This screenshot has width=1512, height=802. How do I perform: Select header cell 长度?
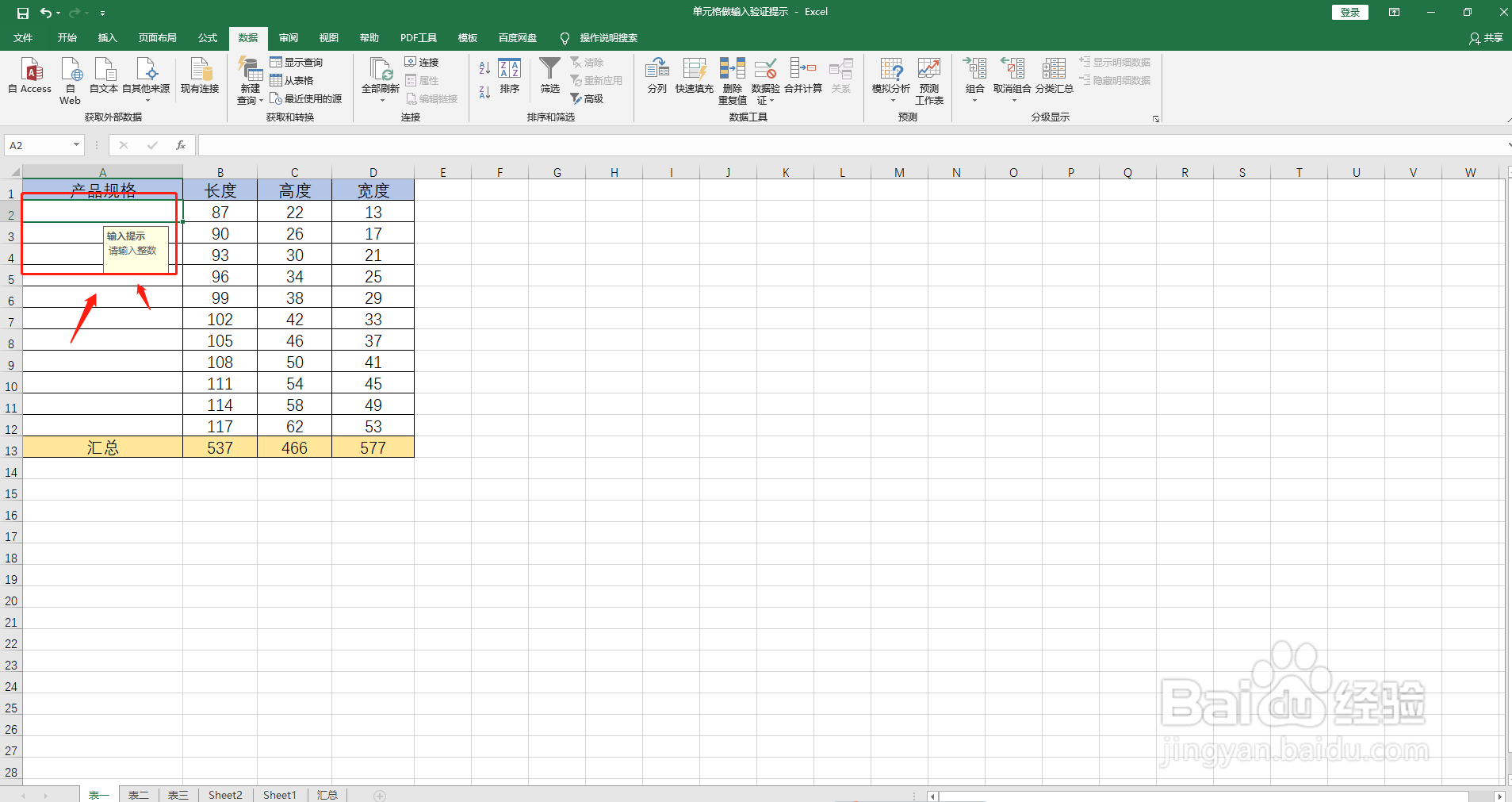[x=220, y=190]
